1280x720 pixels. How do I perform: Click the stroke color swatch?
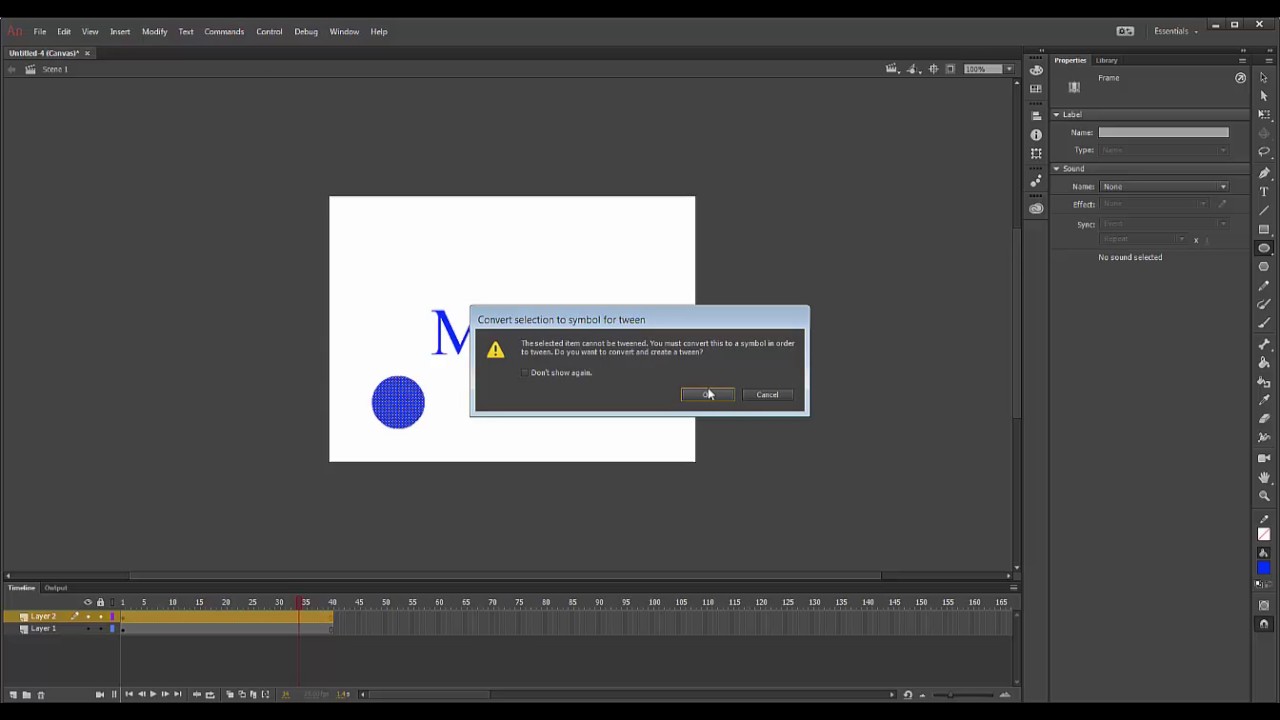point(1264,534)
